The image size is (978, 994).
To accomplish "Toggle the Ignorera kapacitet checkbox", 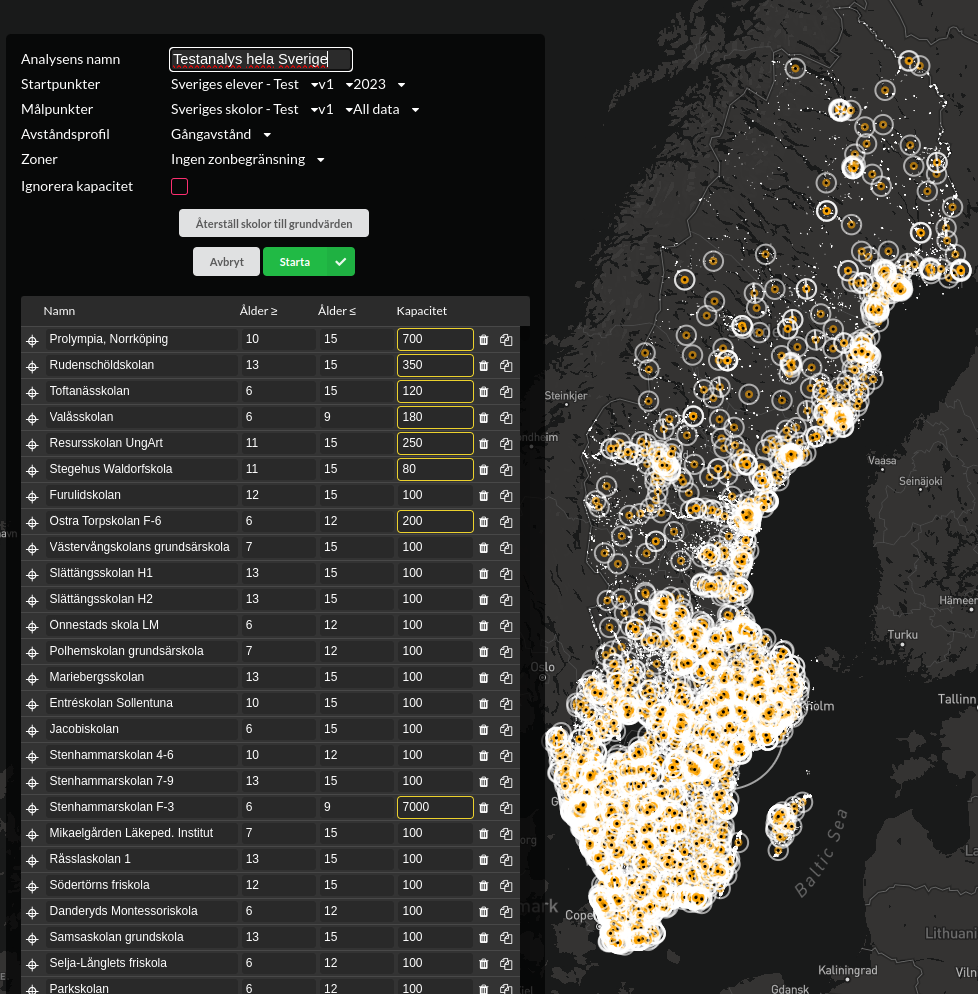I will coord(179,186).
